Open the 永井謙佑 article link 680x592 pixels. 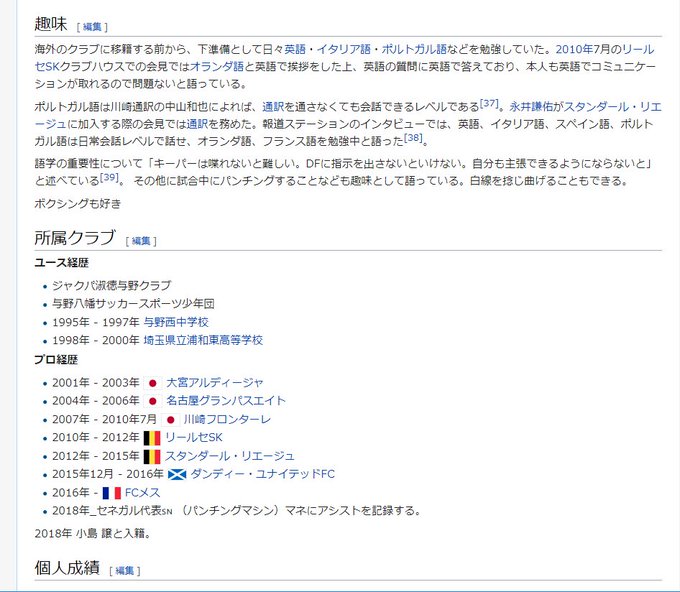point(531,107)
